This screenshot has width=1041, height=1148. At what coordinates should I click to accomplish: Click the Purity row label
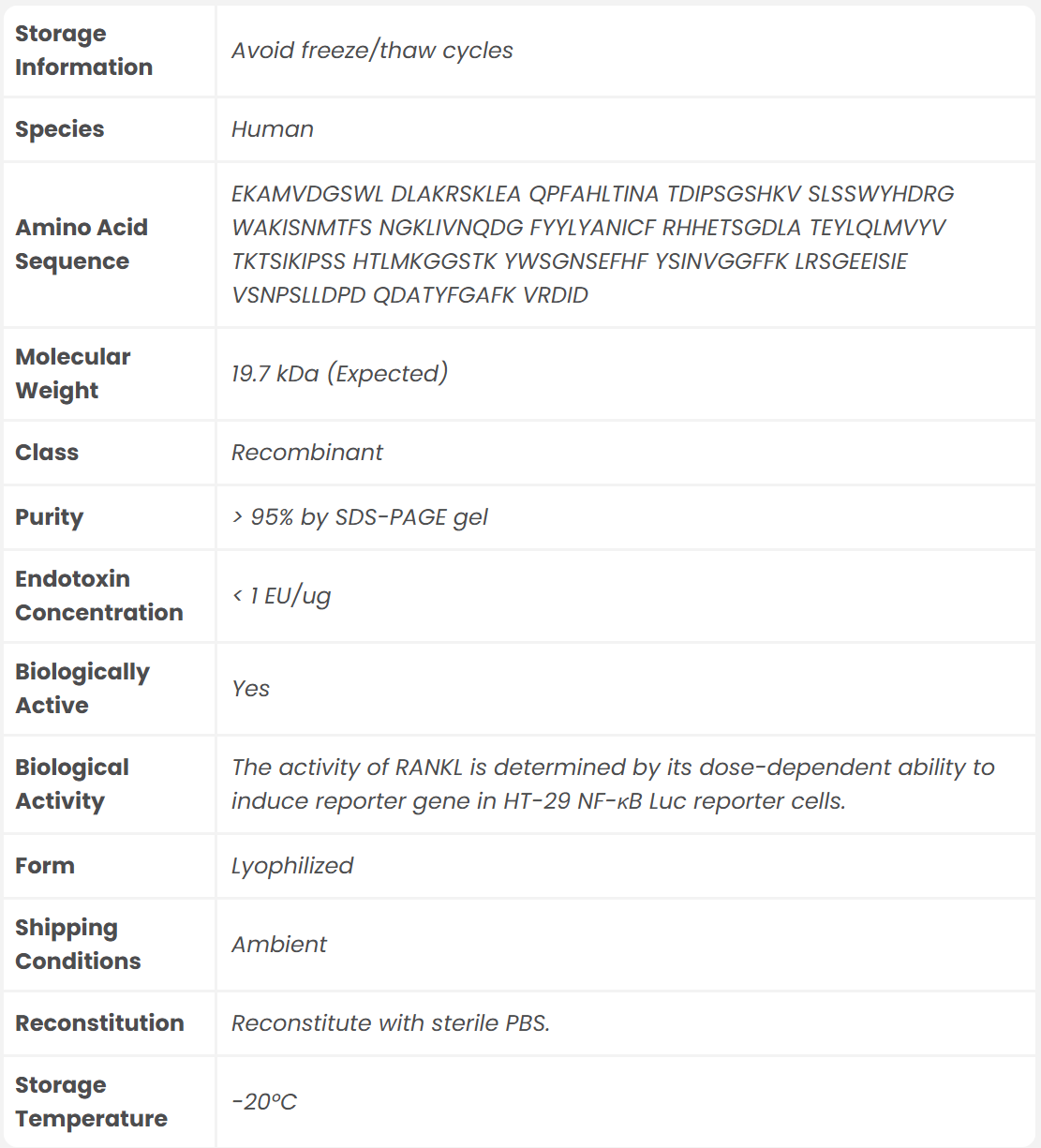(50, 517)
